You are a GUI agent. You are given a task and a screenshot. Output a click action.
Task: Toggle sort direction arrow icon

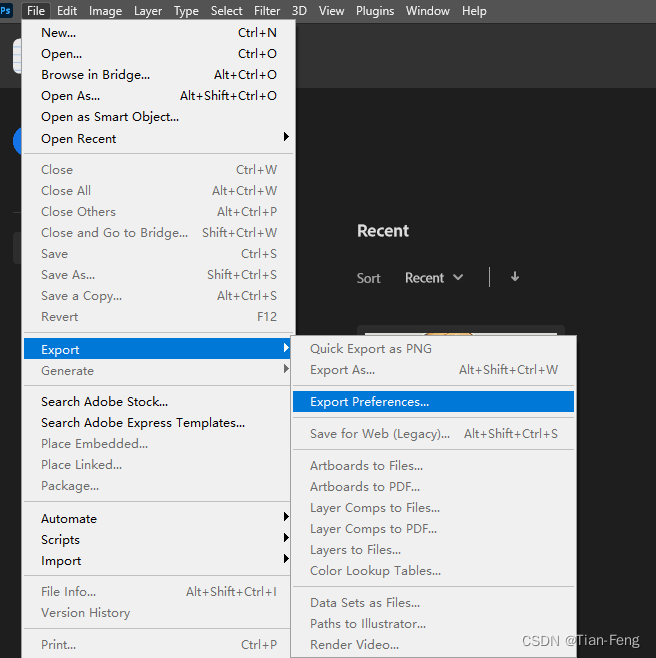(515, 277)
